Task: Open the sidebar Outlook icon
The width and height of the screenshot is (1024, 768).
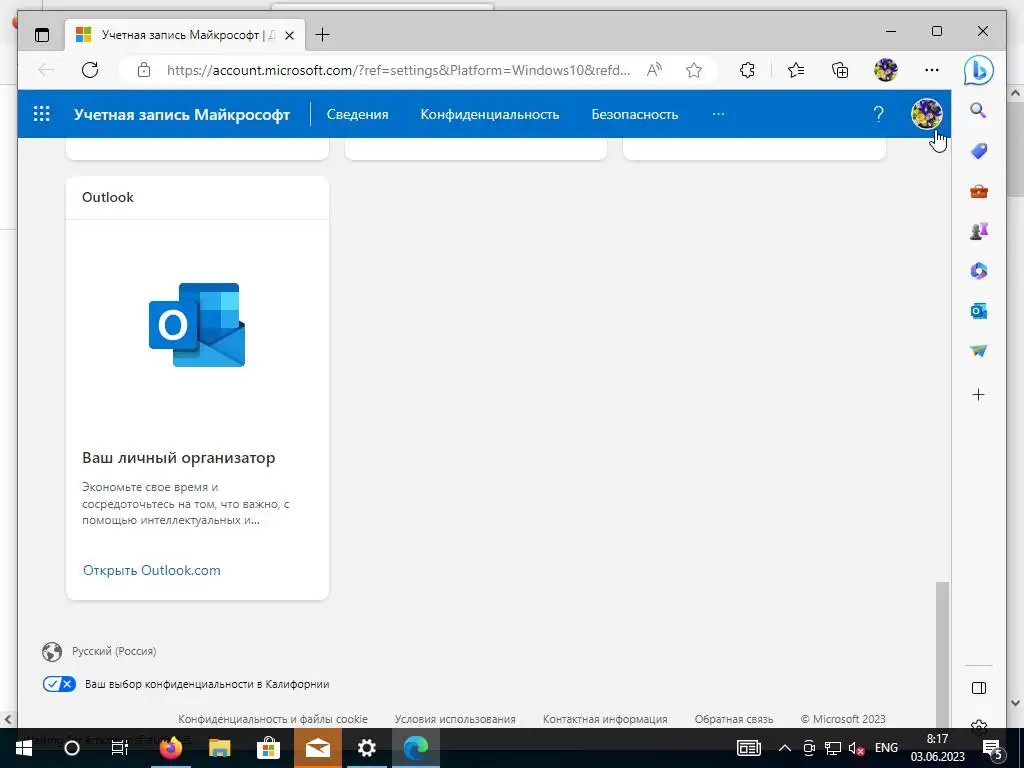Action: coord(978,311)
